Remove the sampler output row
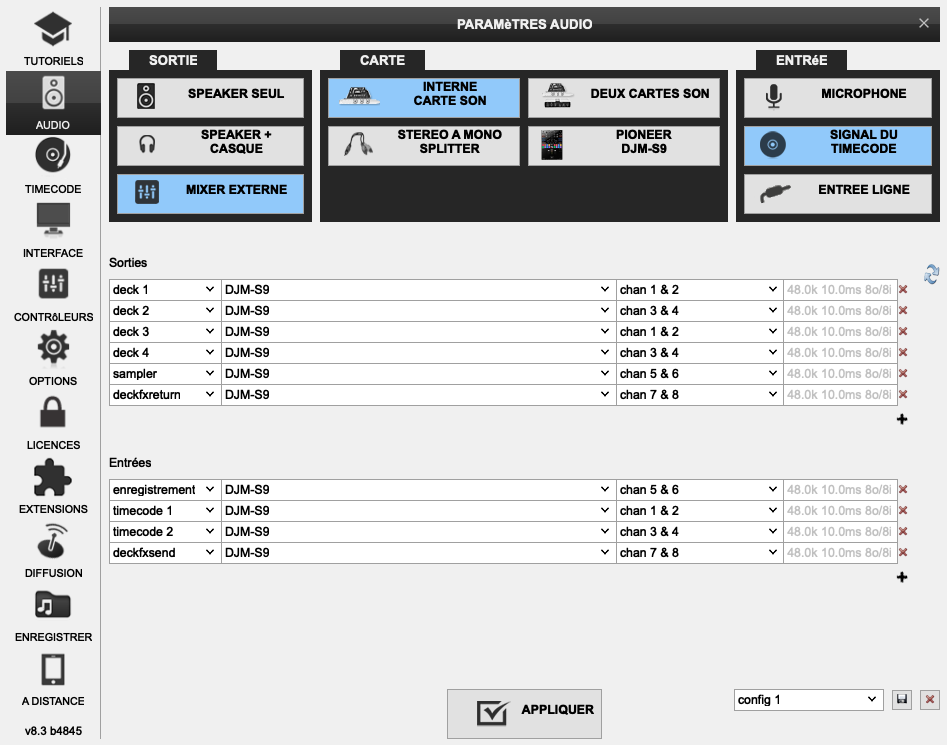Screen dimensions: 947x745 click(x=903, y=374)
